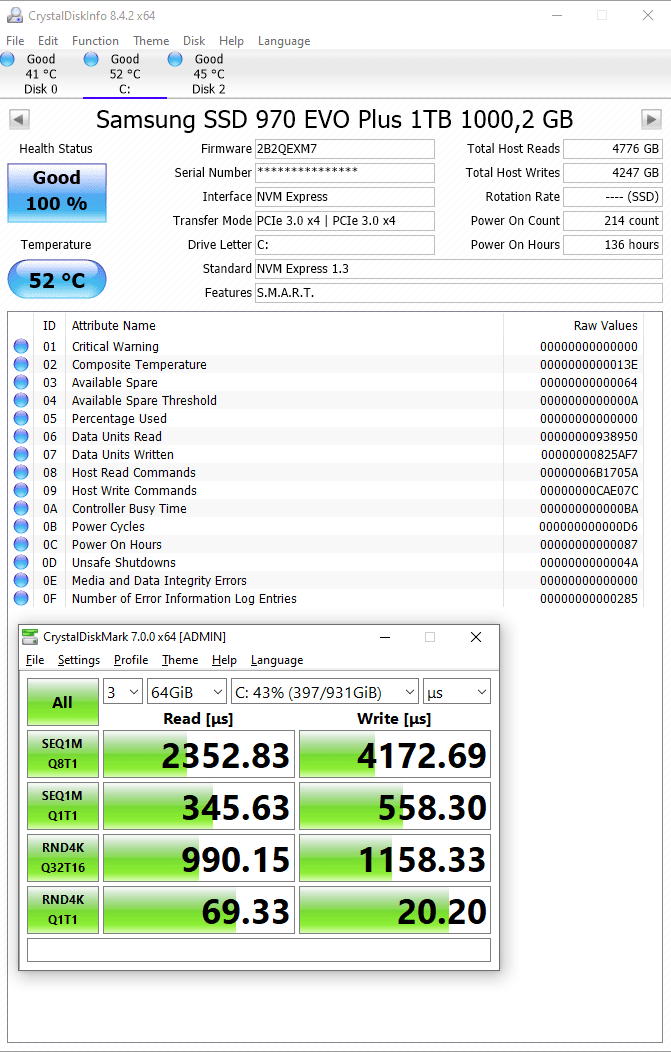Click status orb for Data Units Read row
671x1052 pixels.
(x=21, y=436)
